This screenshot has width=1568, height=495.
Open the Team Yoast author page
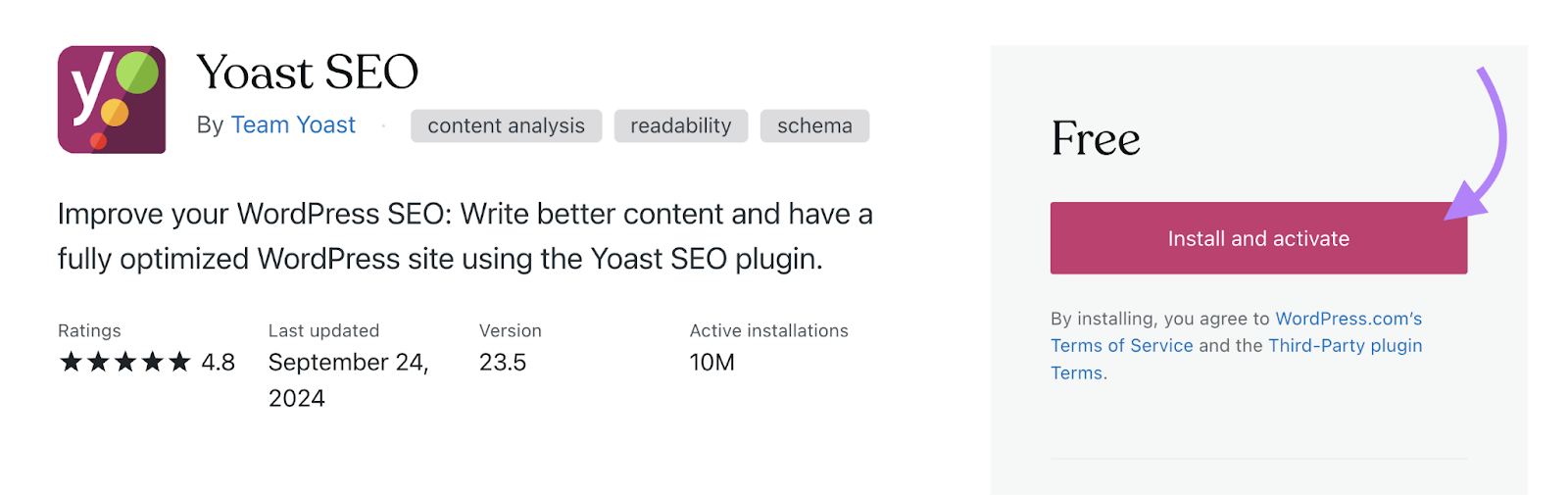click(x=293, y=125)
